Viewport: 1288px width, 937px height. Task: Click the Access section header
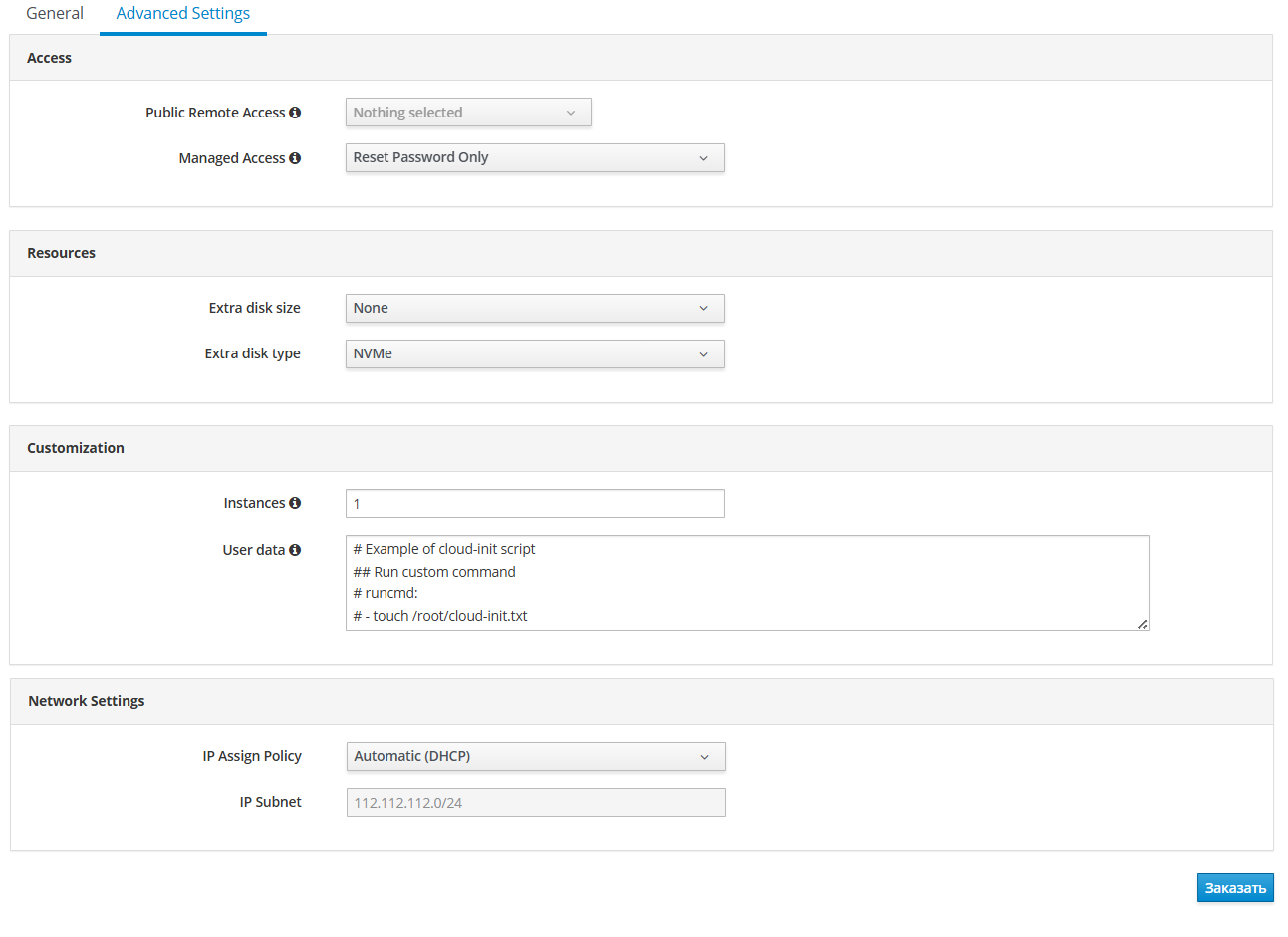[x=49, y=58]
